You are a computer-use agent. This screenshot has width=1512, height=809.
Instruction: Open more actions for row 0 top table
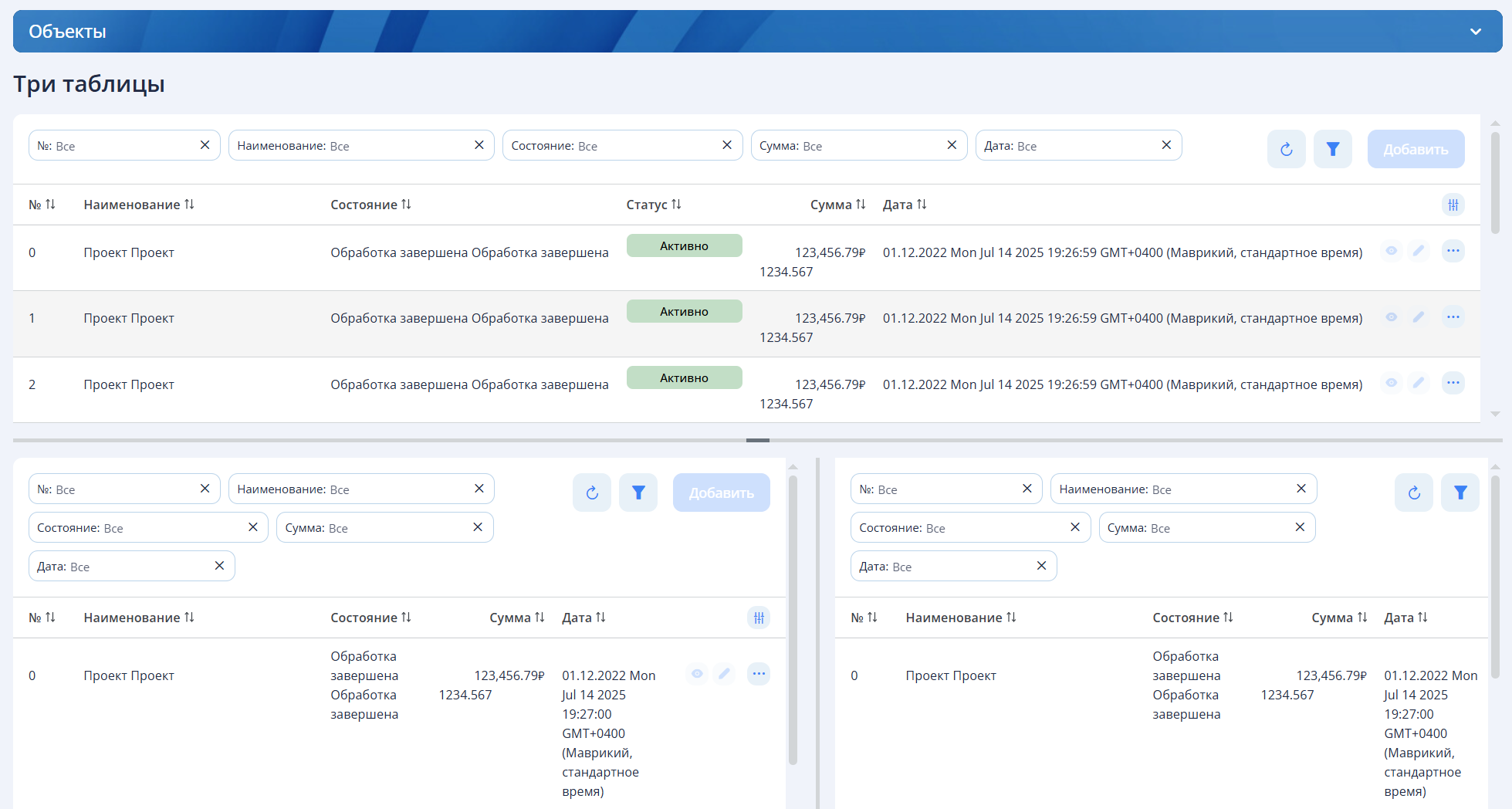point(1453,251)
